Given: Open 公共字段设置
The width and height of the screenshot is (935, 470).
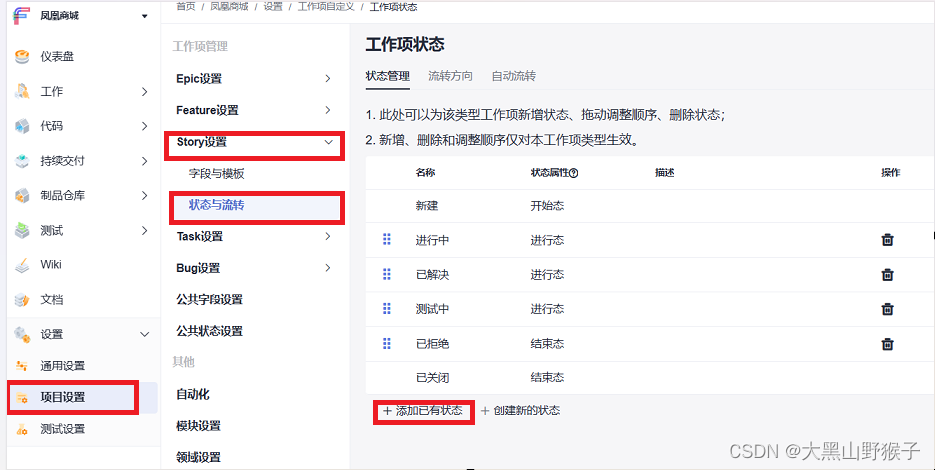Looking at the screenshot, I should 209,299.
